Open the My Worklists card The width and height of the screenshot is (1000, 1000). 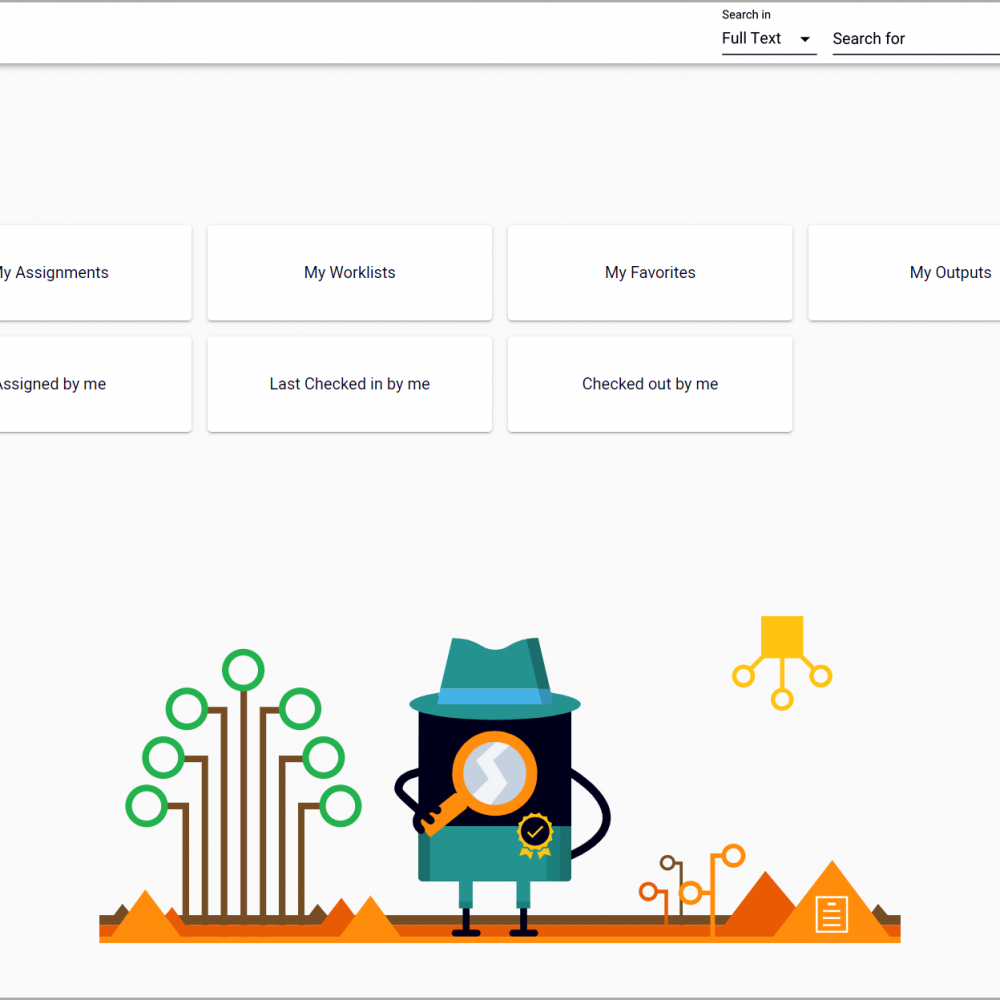click(x=349, y=273)
